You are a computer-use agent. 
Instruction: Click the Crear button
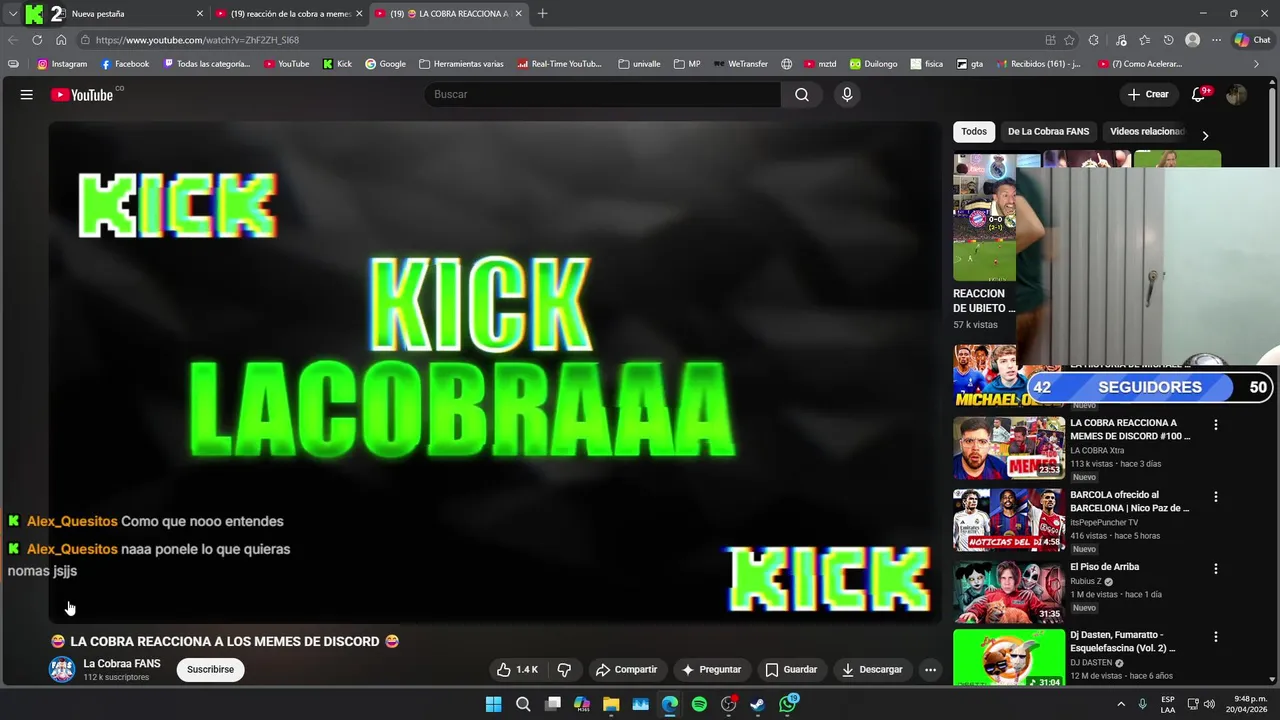pos(1147,94)
